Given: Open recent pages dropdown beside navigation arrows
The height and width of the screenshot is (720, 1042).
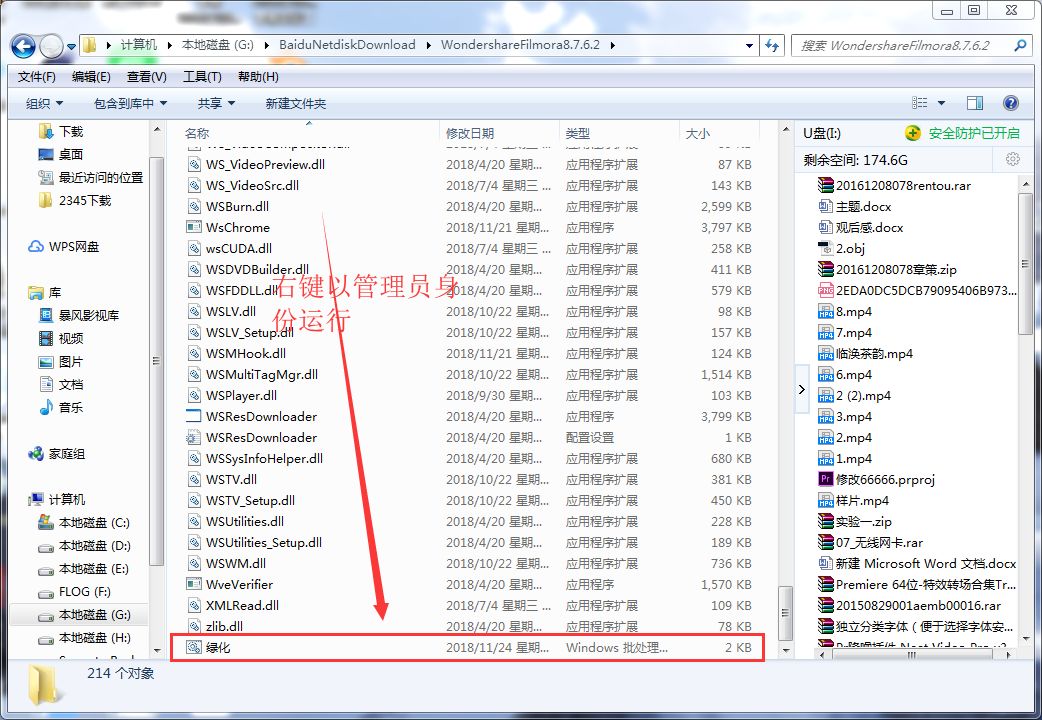Looking at the screenshot, I should [x=71, y=47].
